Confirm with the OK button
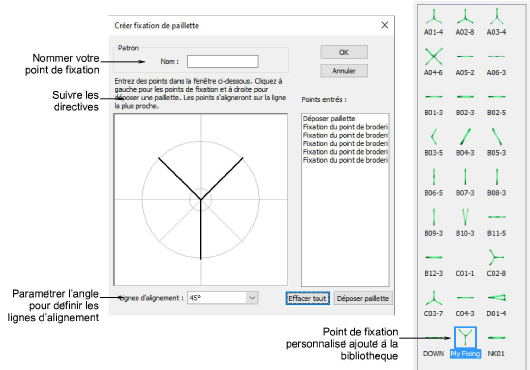The height and width of the screenshot is (370, 530). coord(344,52)
